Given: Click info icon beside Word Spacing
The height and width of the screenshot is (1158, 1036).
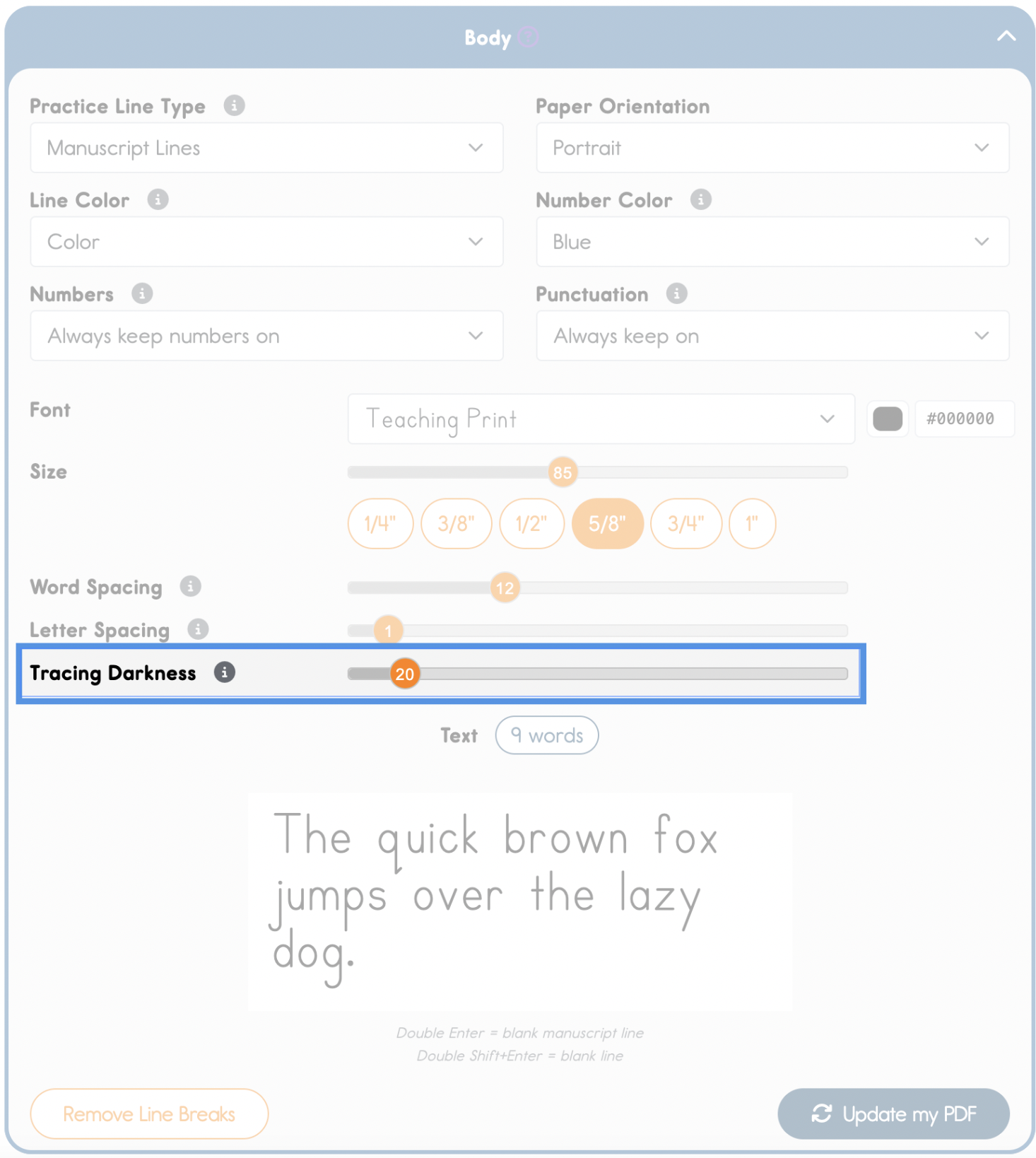Looking at the screenshot, I should (190, 587).
